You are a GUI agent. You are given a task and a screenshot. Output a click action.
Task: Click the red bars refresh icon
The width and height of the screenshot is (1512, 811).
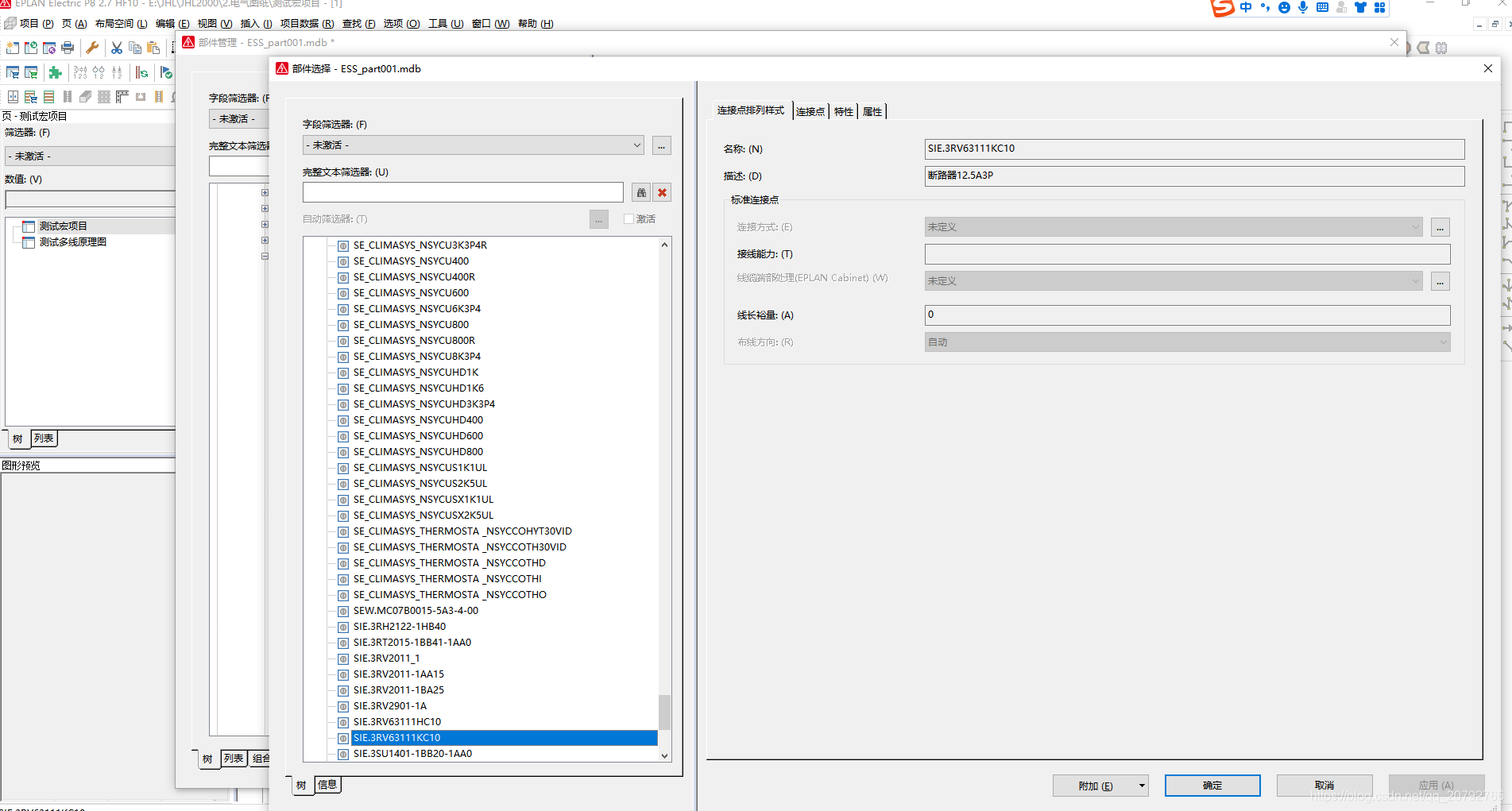click(141, 73)
